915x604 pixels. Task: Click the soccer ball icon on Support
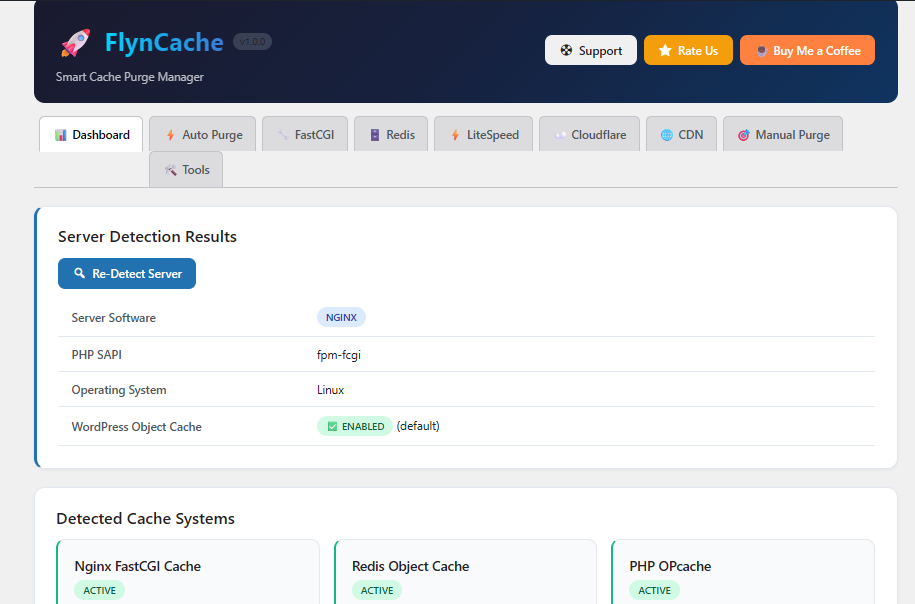pos(566,50)
